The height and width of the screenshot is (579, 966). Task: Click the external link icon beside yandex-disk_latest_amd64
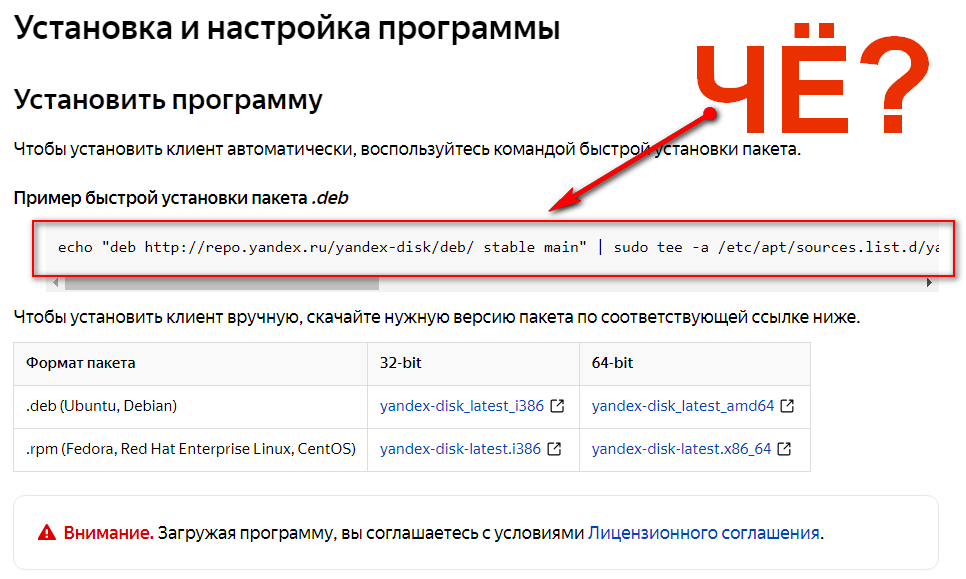789,406
